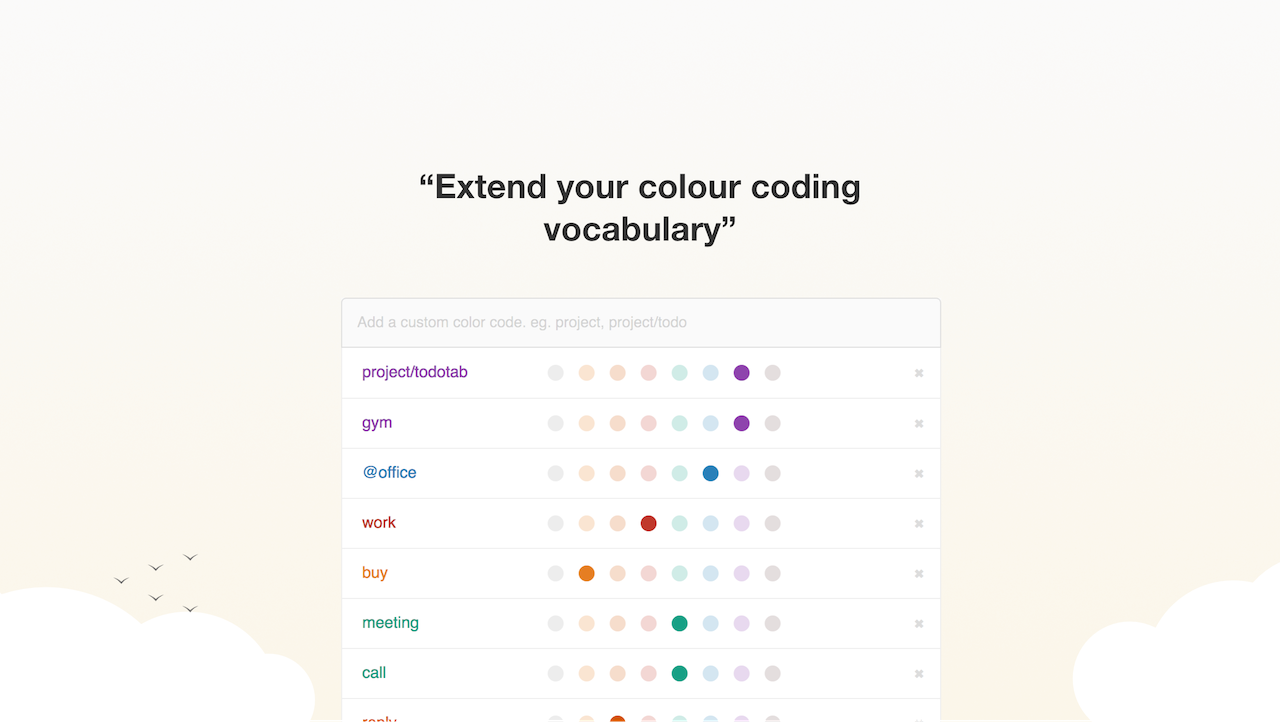The image size is (1280, 722).
Task: Click the project/todotab label text
Action: pos(415,372)
